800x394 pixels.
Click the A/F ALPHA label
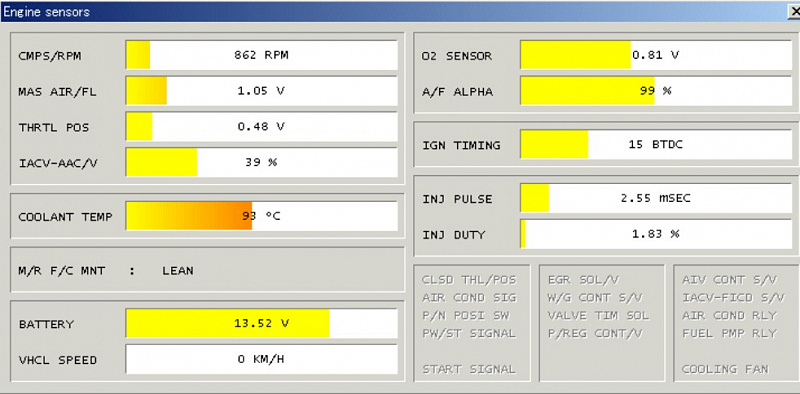[x=457, y=92]
